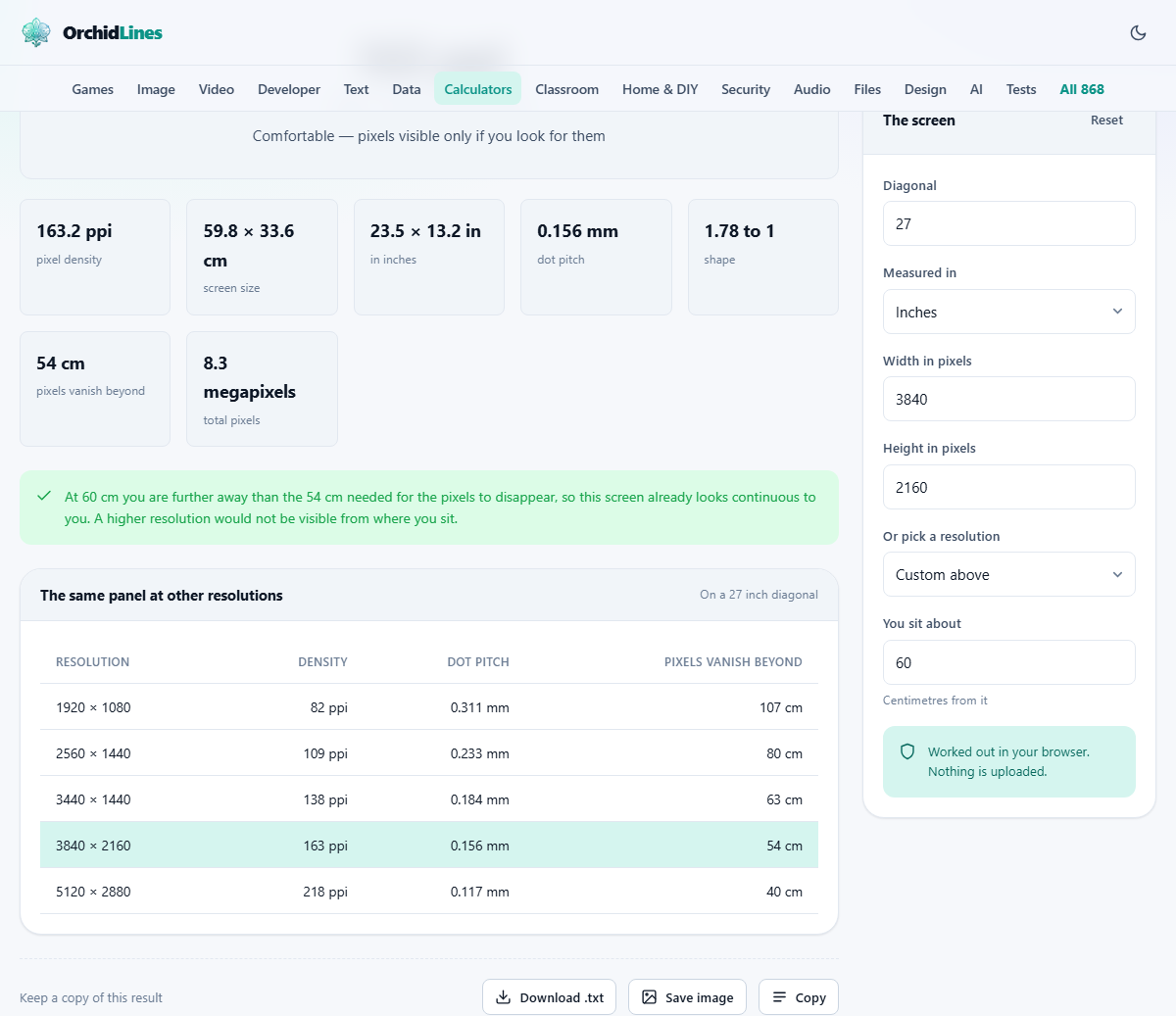Click the green checkmark in the success message

coord(44,496)
